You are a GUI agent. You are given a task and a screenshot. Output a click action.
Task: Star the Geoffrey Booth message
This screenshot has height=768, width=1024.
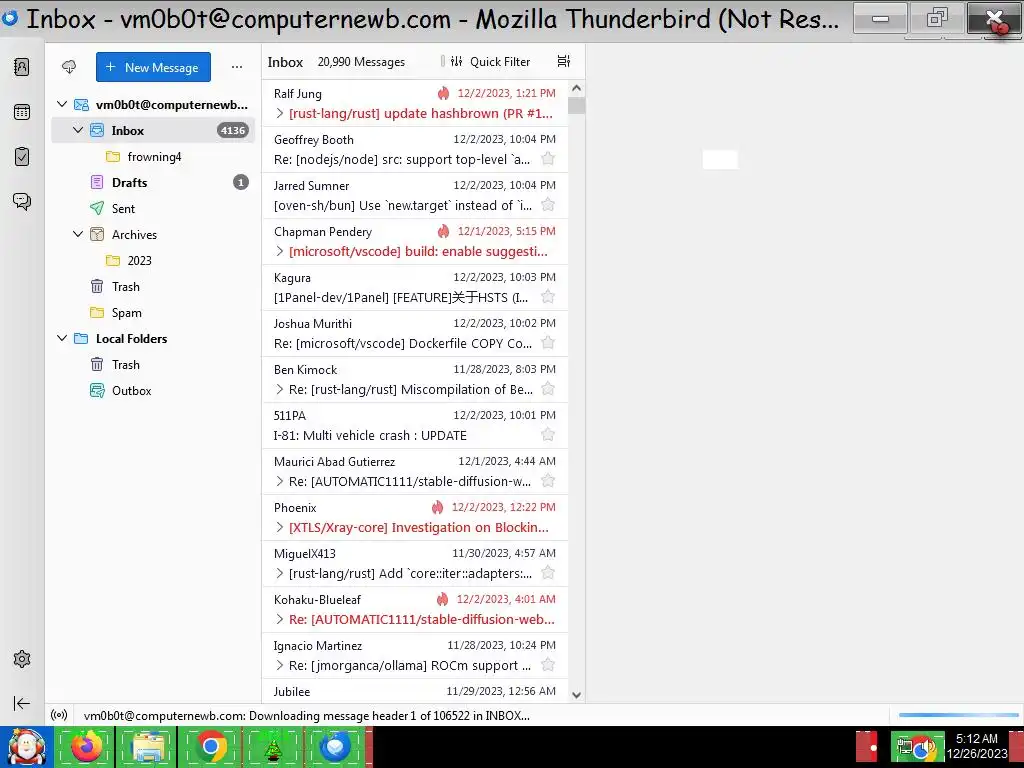pos(549,159)
